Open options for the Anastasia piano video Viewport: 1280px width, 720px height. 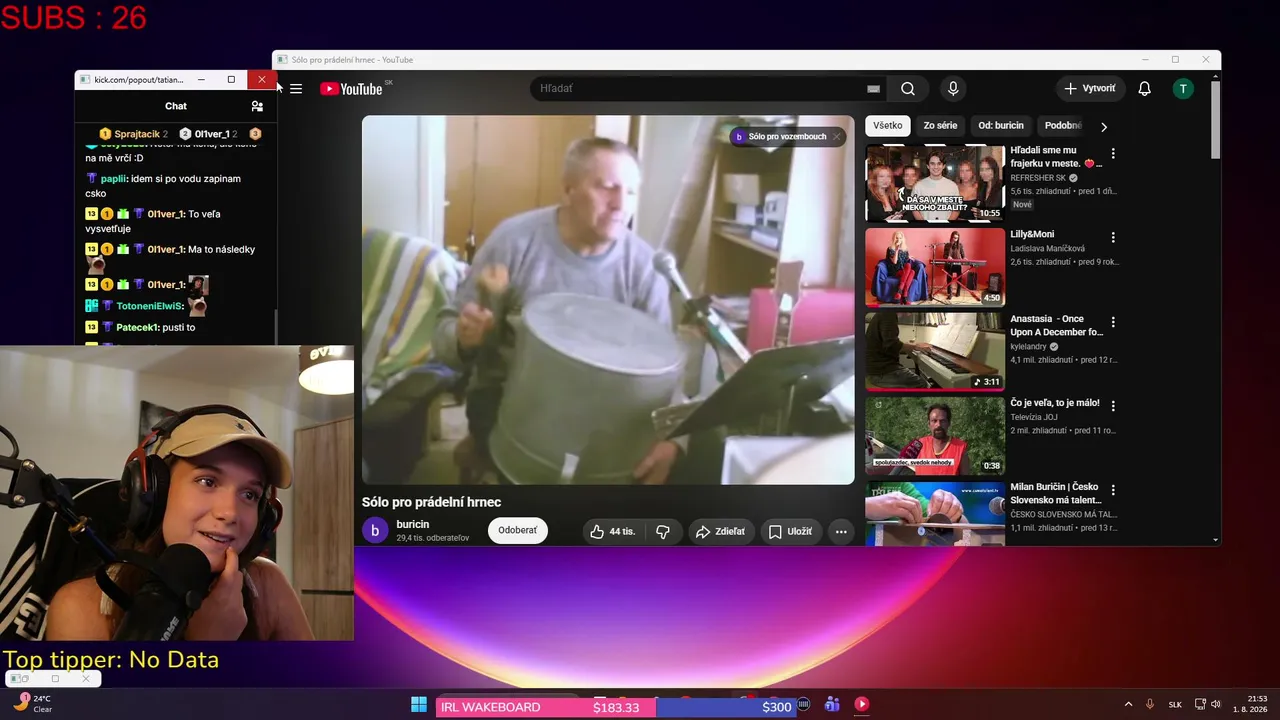(1113, 323)
